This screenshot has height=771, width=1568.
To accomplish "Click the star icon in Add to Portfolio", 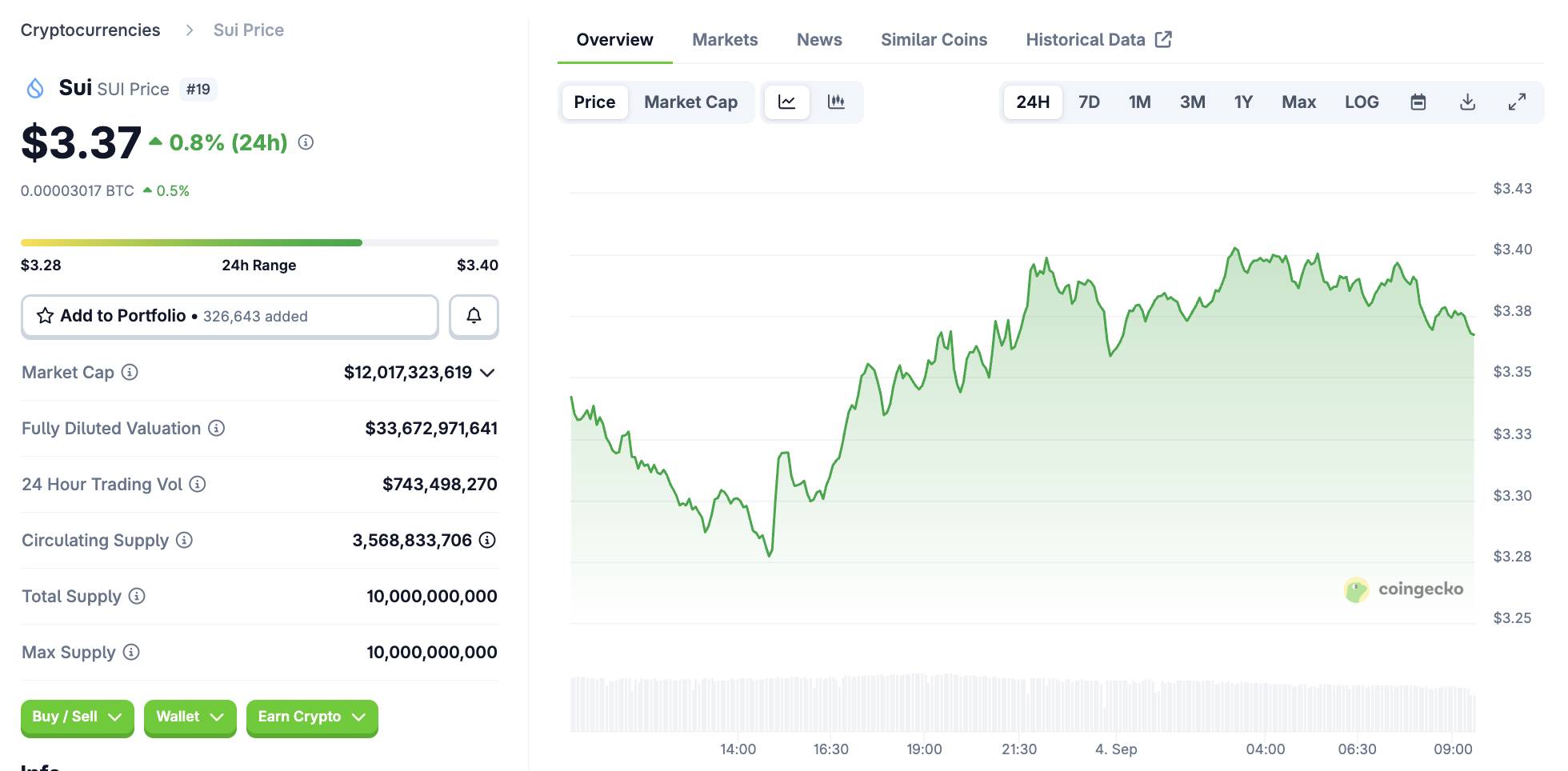I will [46, 316].
